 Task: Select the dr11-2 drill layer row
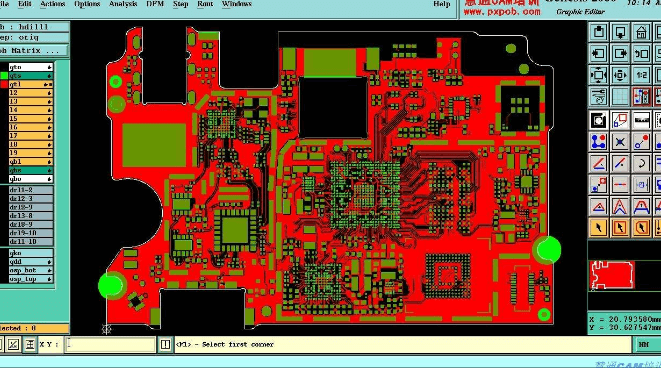(x=30, y=190)
